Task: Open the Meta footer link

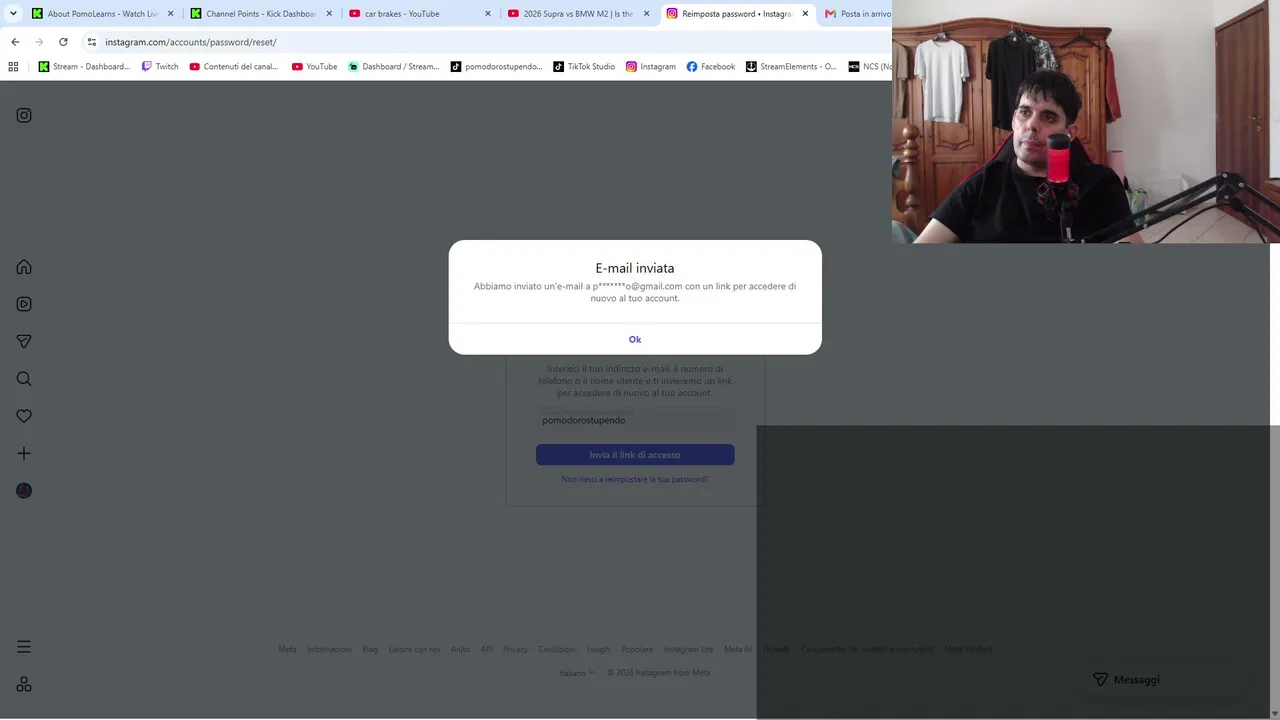Action: 287,650
